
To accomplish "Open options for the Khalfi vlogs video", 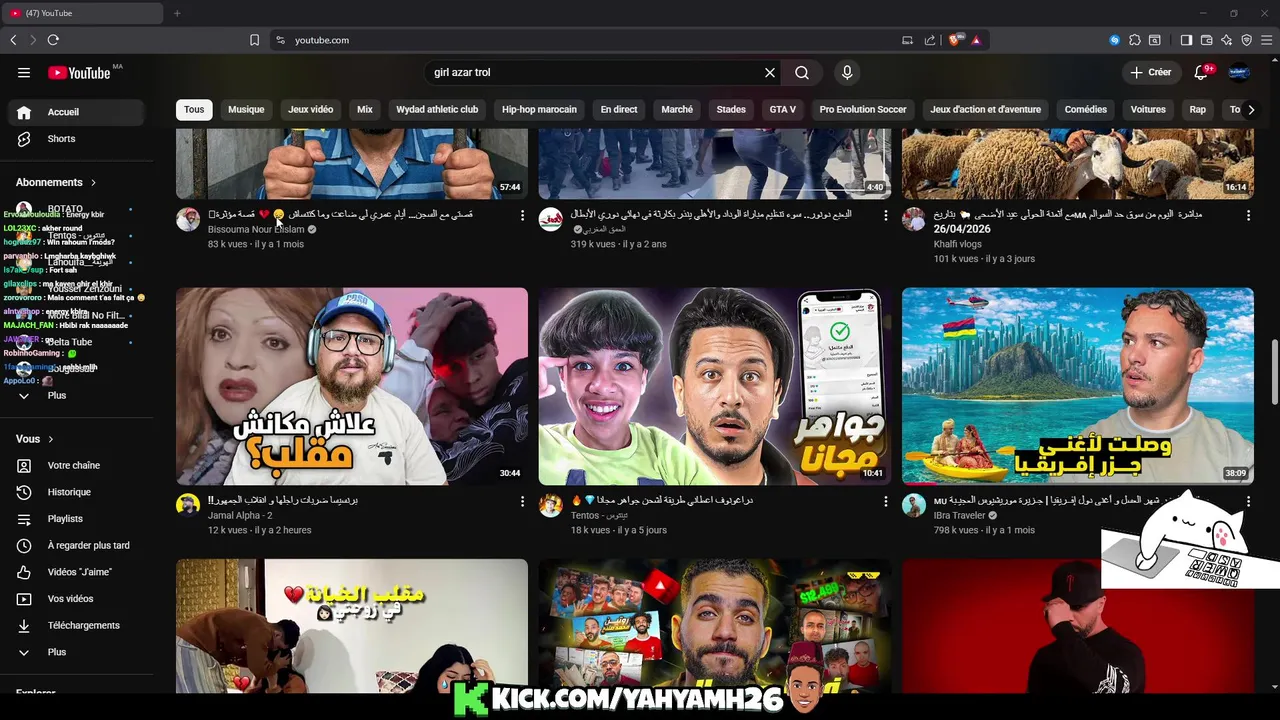I will [x=1248, y=215].
